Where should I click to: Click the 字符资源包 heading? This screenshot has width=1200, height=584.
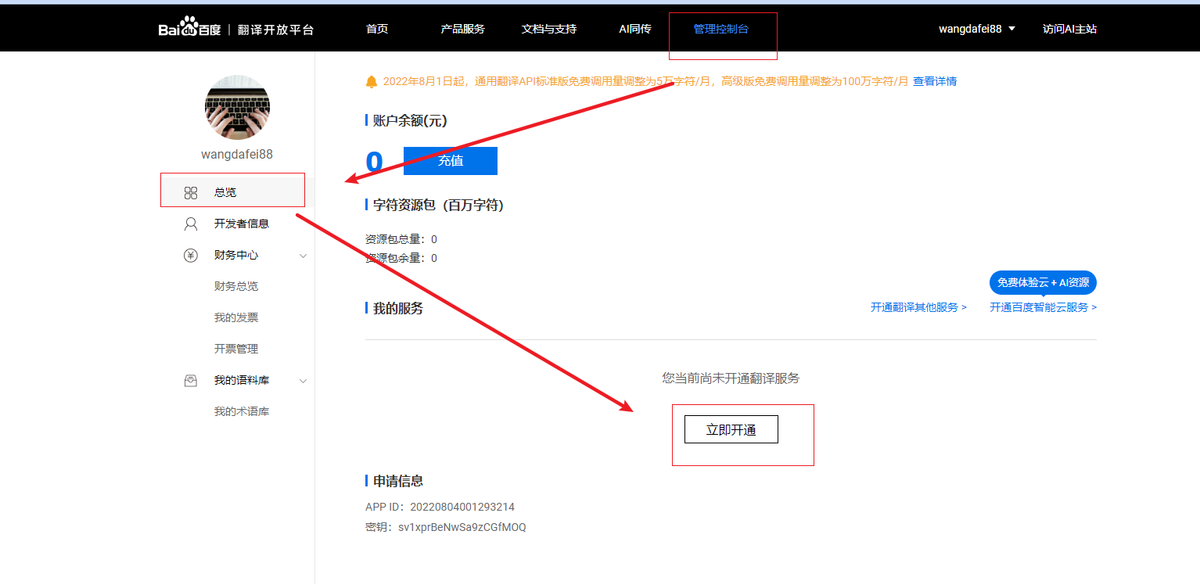(x=438, y=205)
